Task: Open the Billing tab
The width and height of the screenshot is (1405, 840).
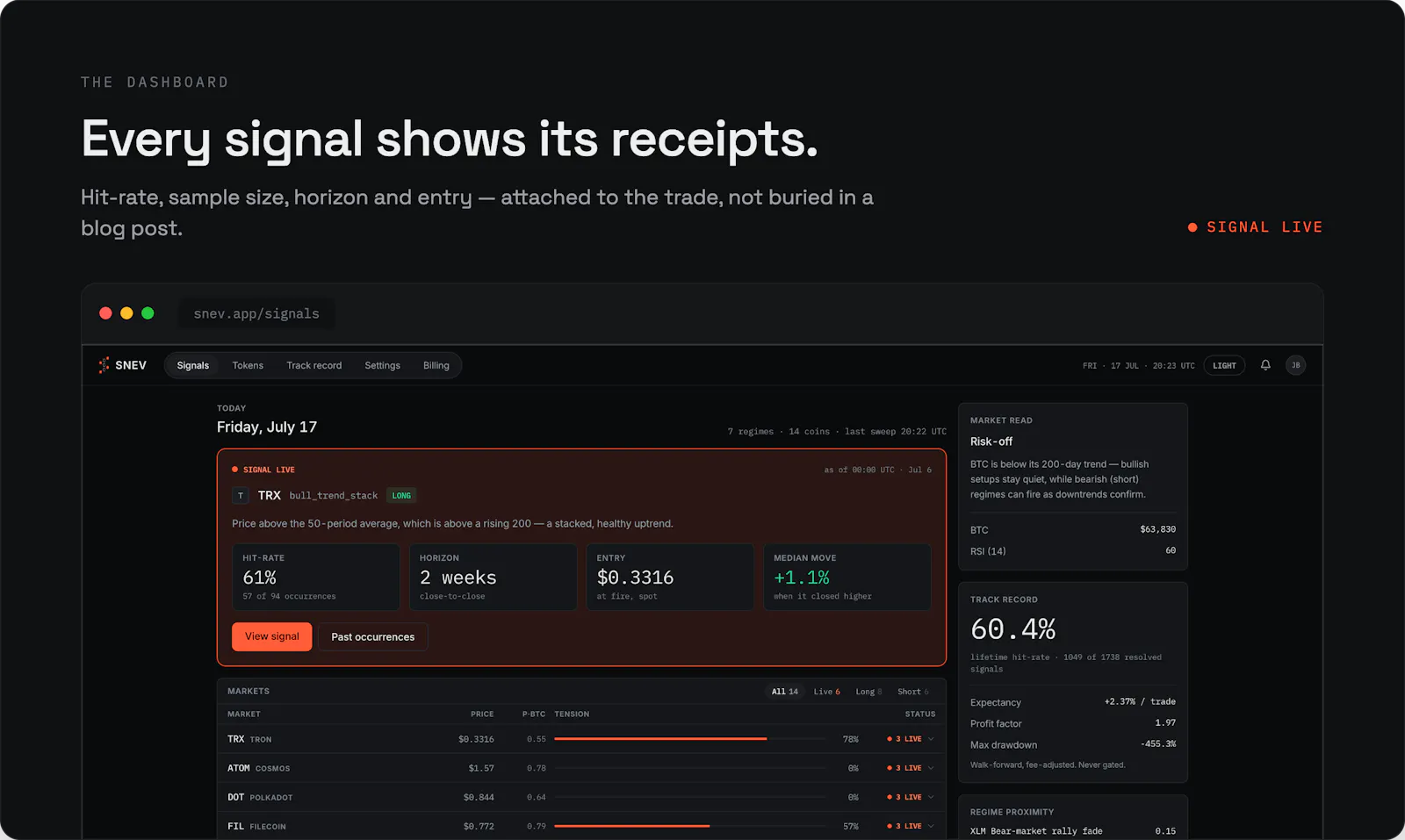Action: click(x=436, y=365)
